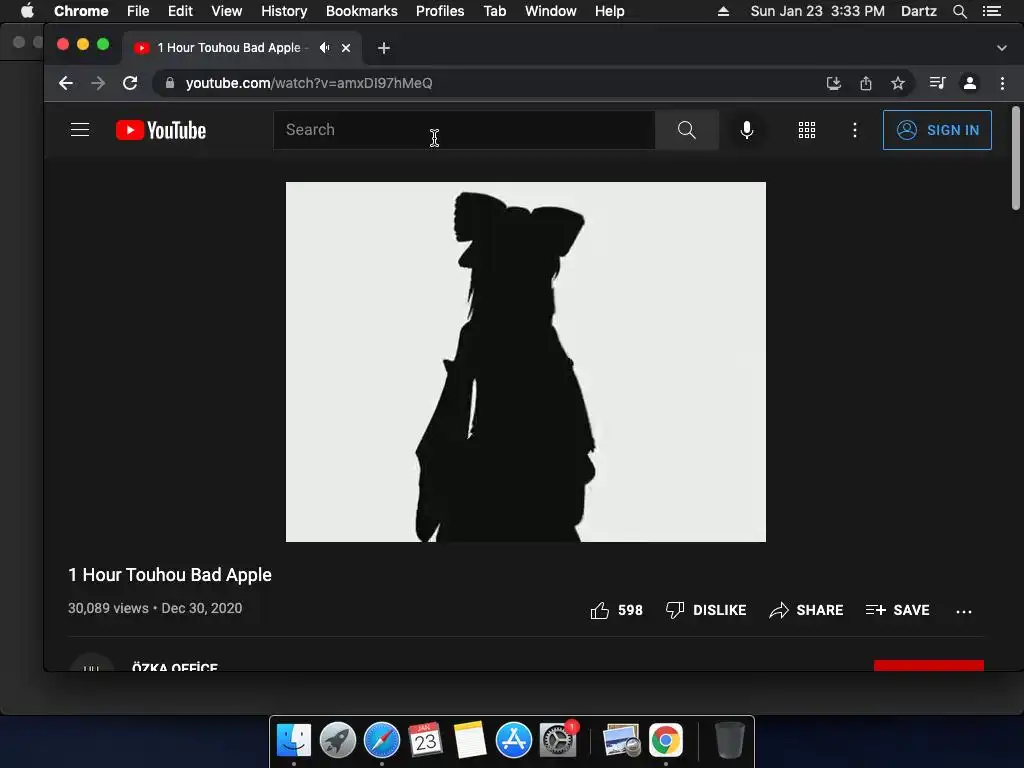Open the YouTube guide hamburger menu
This screenshot has width=1024, height=768.
click(x=80, y=130)
